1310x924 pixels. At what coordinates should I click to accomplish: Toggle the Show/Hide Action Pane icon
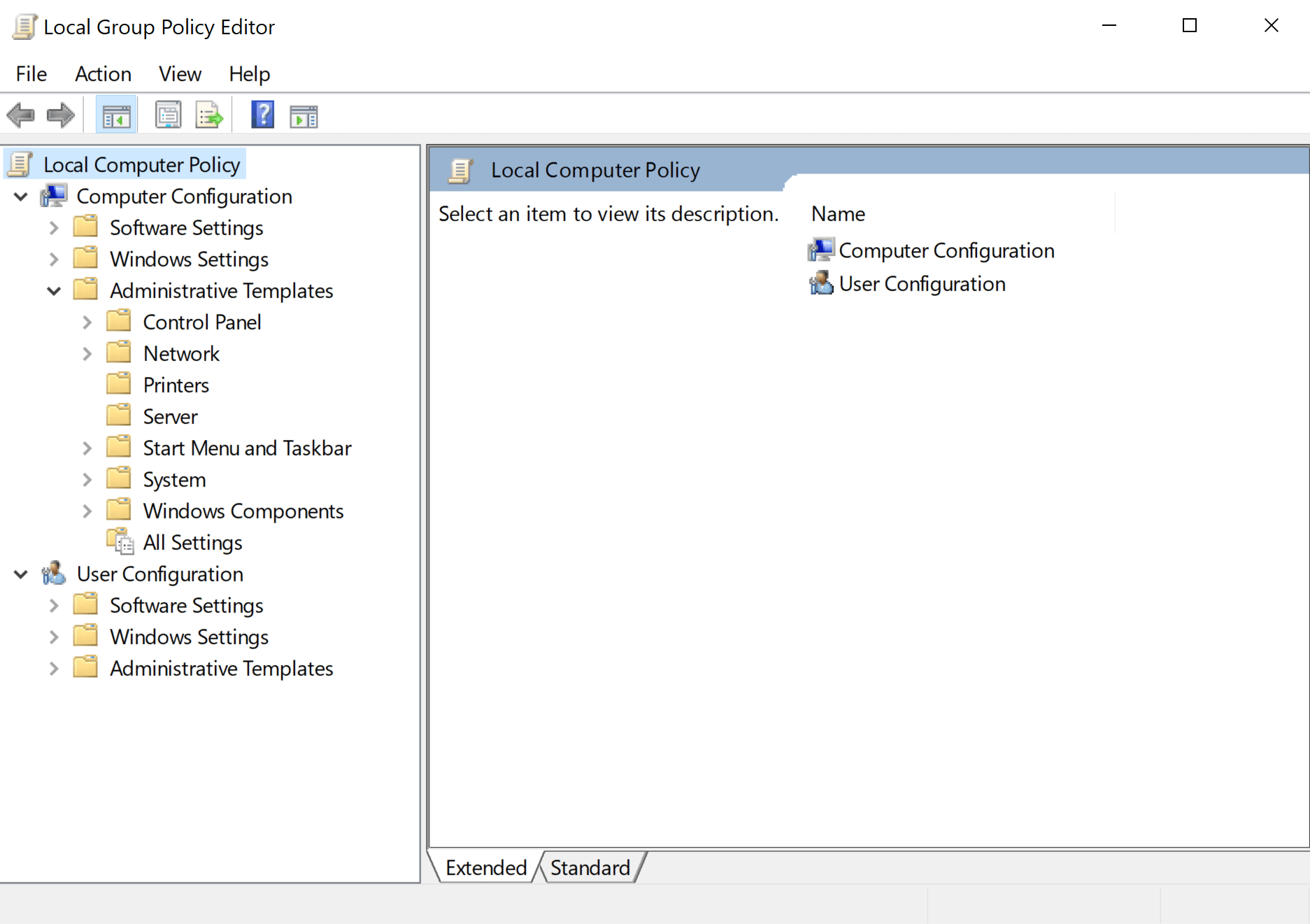pos(304,114)
